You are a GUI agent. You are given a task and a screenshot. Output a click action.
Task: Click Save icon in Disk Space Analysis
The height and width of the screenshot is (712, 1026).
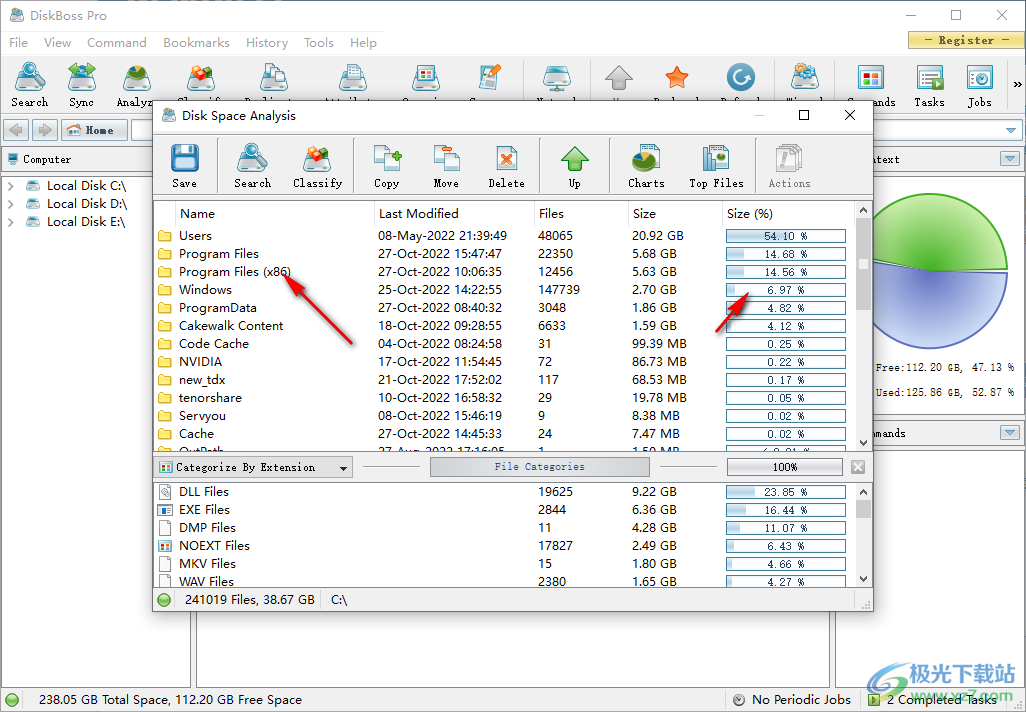[x=185, y=166]
